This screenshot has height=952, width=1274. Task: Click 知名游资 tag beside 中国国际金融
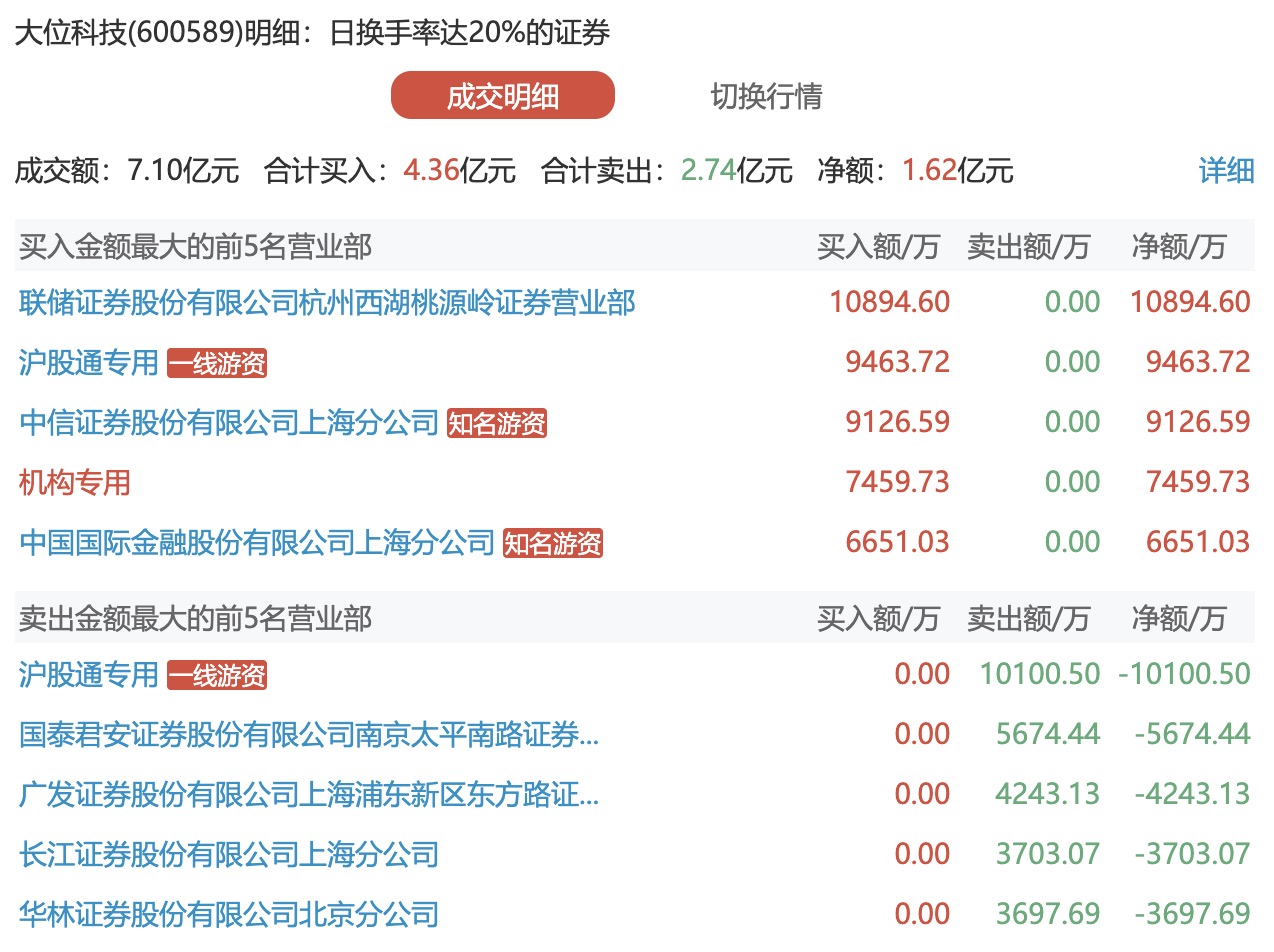[553, 543]
